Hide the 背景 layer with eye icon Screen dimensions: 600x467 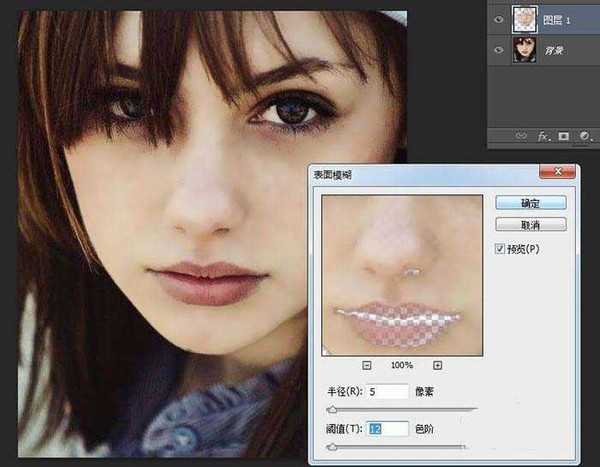[499, 49]
